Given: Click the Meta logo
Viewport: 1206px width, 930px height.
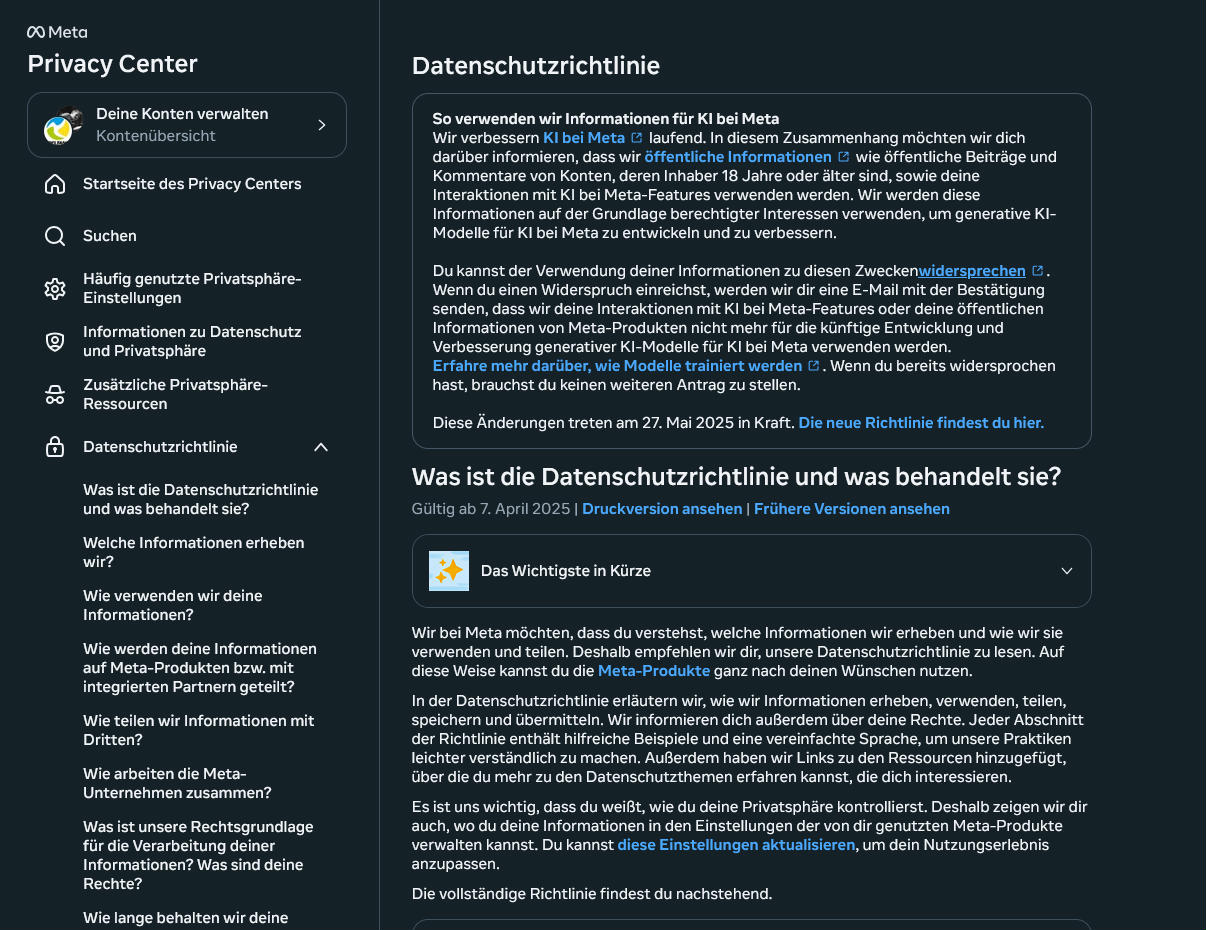Looking at the screenshot, I should click(x=57, y=32).
